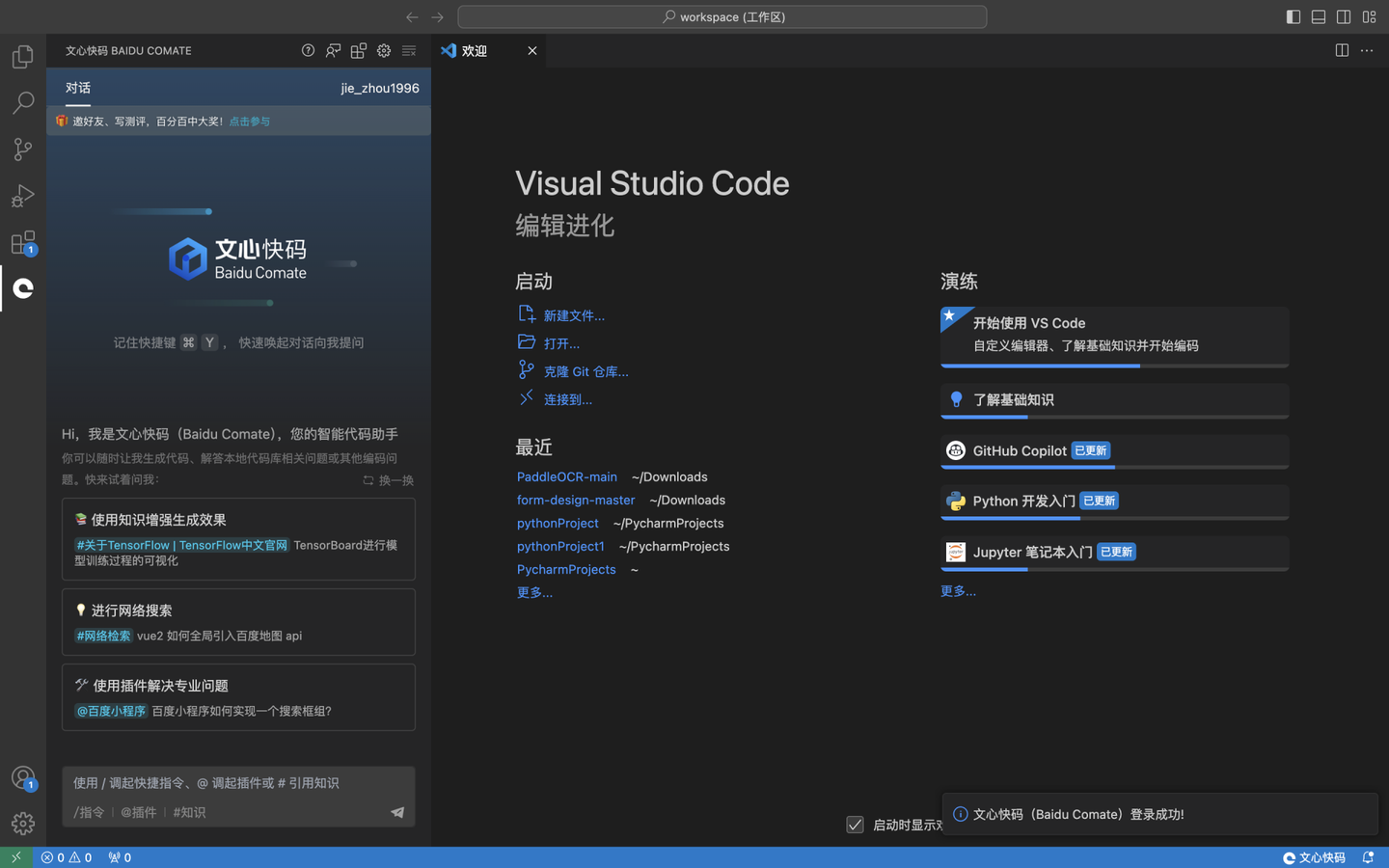Click the list menu icon in Comate header
Screen dimensions: 1389x868
(x=409, y=50)
